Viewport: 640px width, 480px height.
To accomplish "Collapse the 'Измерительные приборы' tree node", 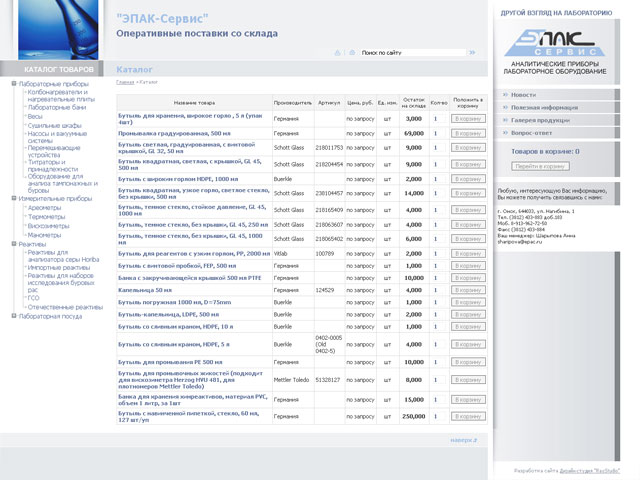I will click(14, 198).
